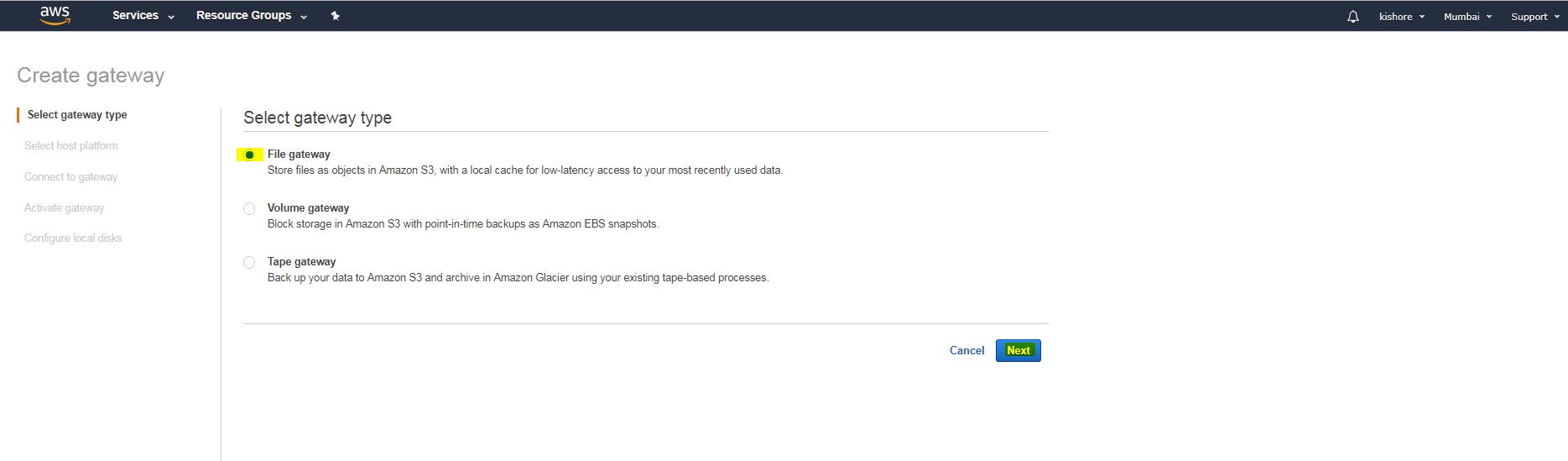1568x461 pixels.
Task: Open the kishore account dropdown
Action: pos(1401,16)
